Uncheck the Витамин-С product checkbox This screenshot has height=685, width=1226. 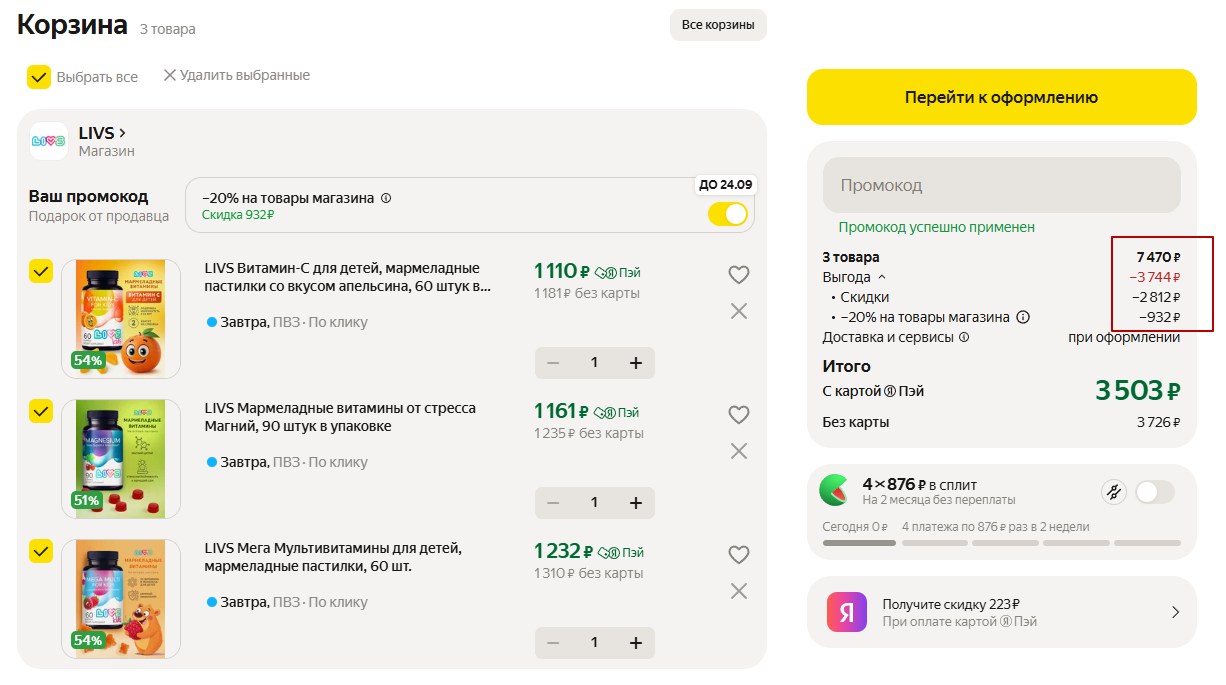(x=41, y=272)
